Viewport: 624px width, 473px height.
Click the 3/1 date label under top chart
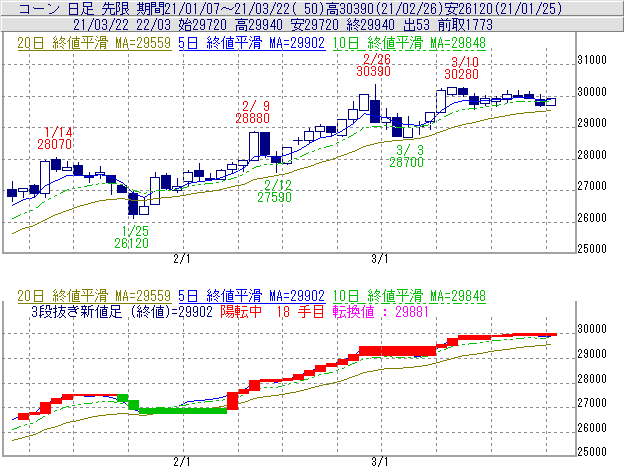[380, 259]
